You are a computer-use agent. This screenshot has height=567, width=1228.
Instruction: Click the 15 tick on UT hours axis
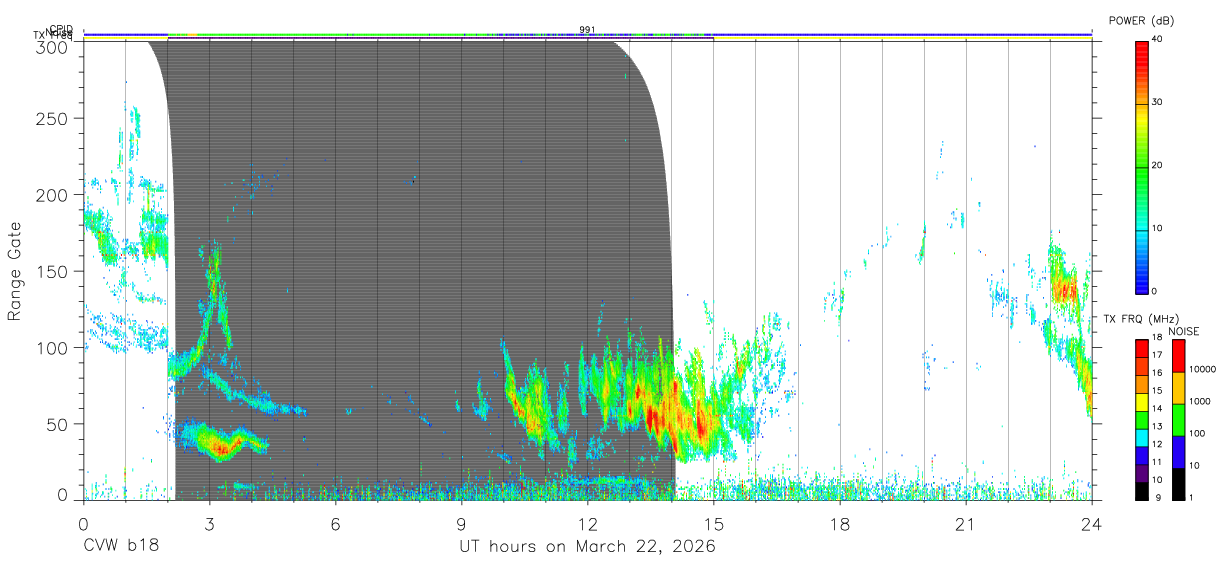(x=714, y=523)
